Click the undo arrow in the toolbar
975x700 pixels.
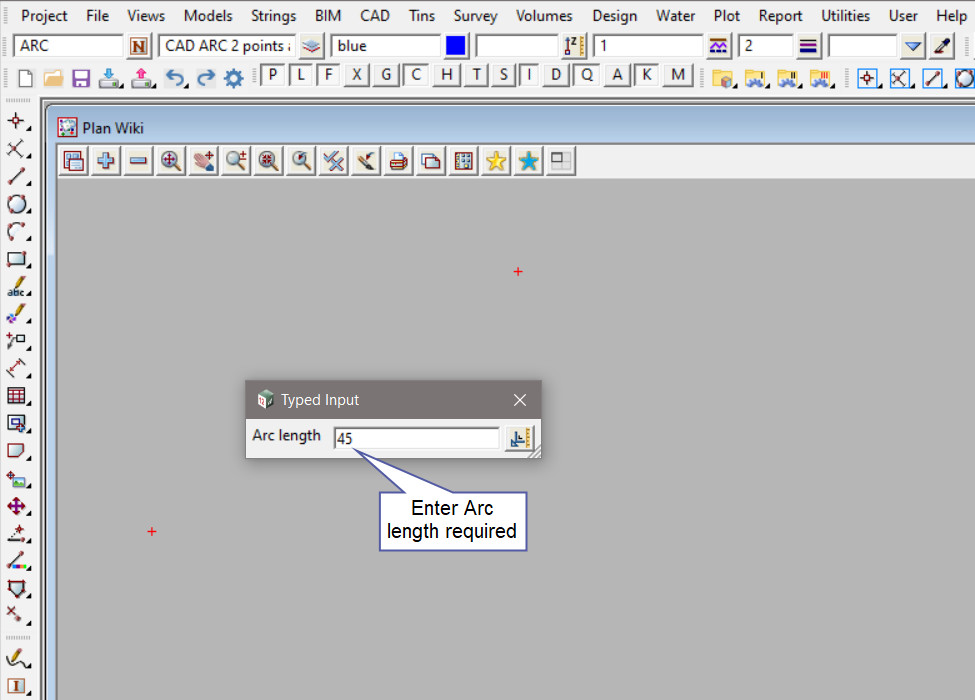point(175,78)
